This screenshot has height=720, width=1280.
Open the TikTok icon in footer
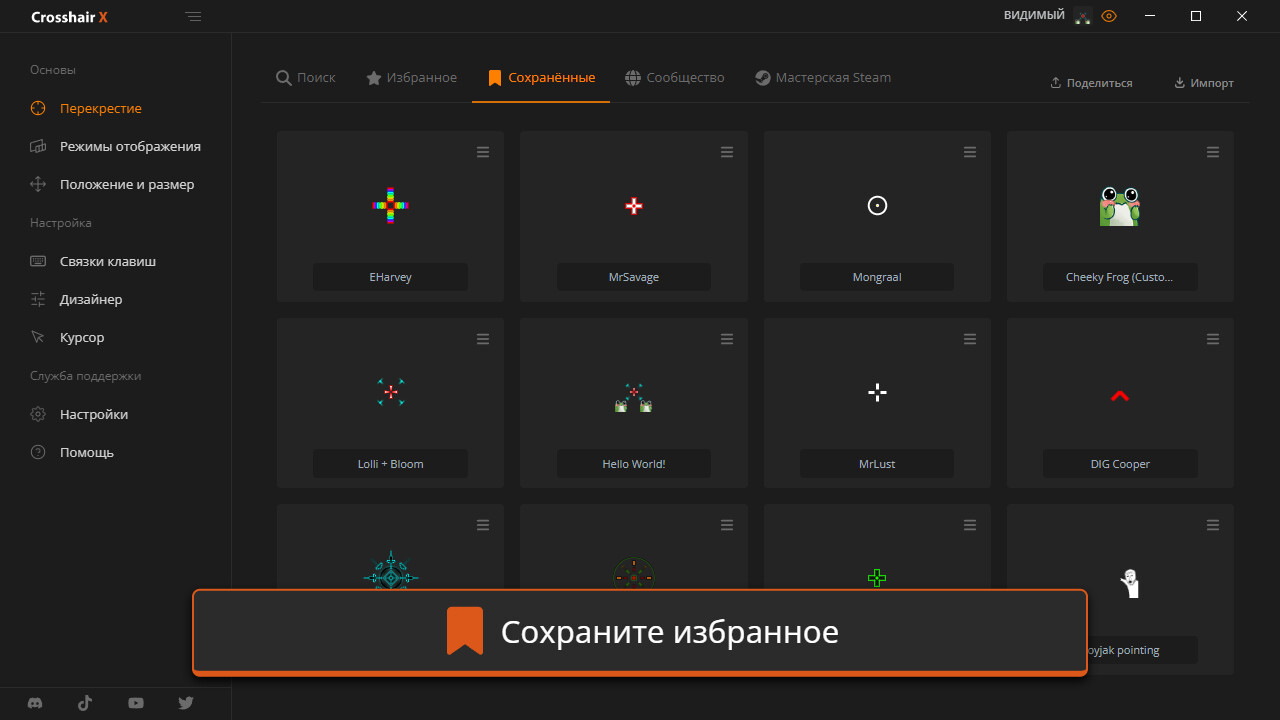coord(85,703)
